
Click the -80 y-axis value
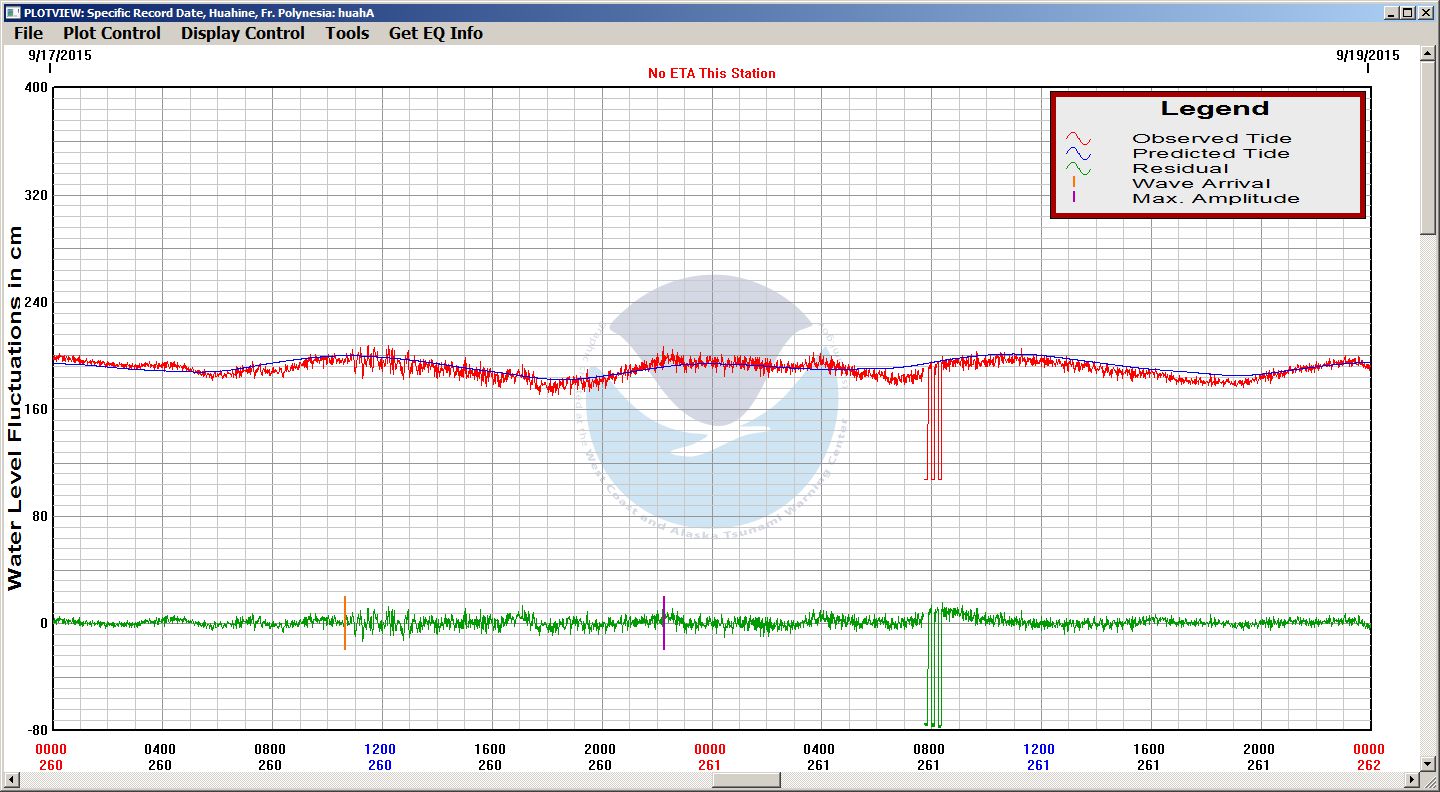[36, 730]
